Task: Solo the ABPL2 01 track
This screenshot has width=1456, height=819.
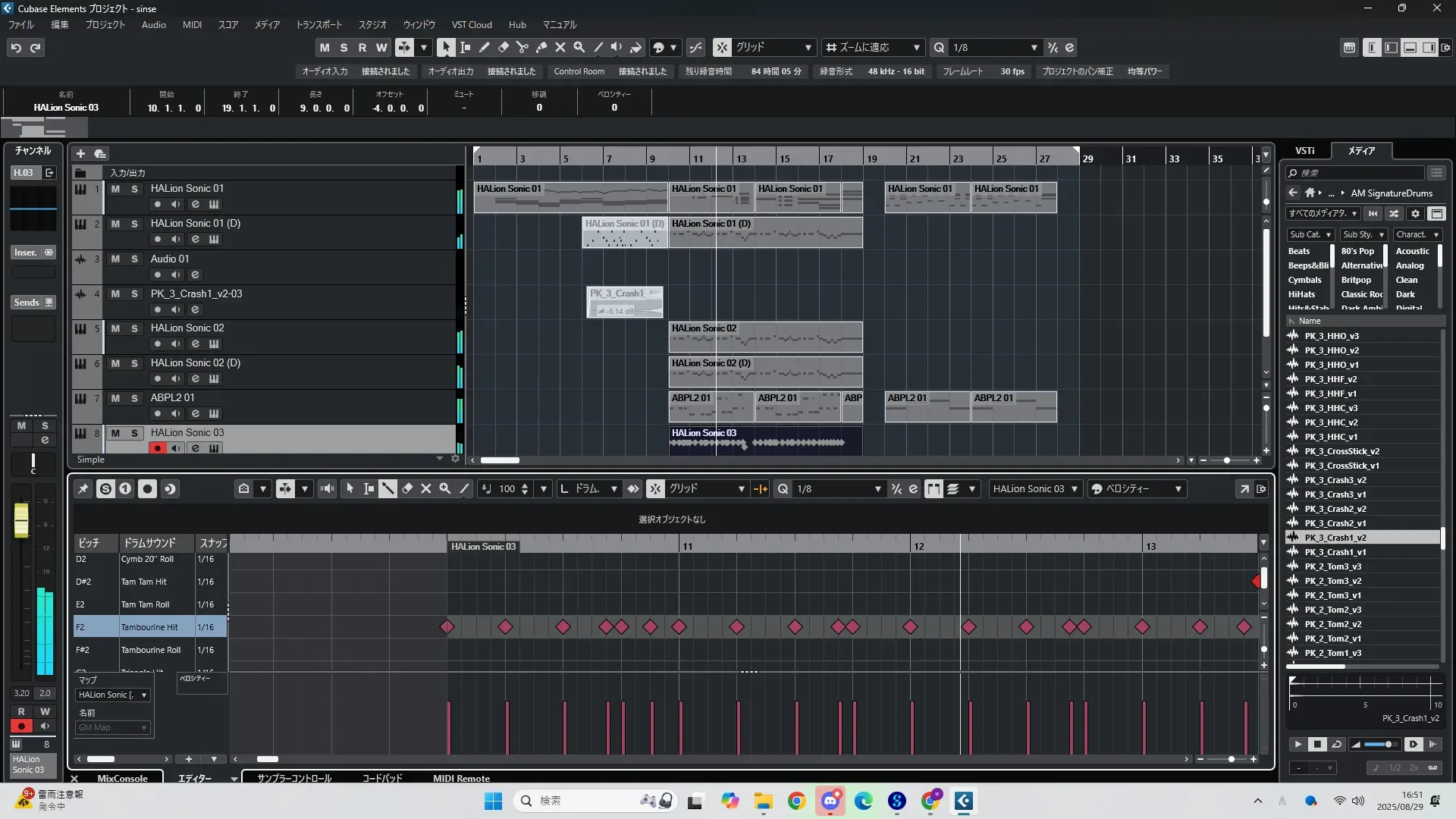Action: pyautogui.click(x=134, y=398)
